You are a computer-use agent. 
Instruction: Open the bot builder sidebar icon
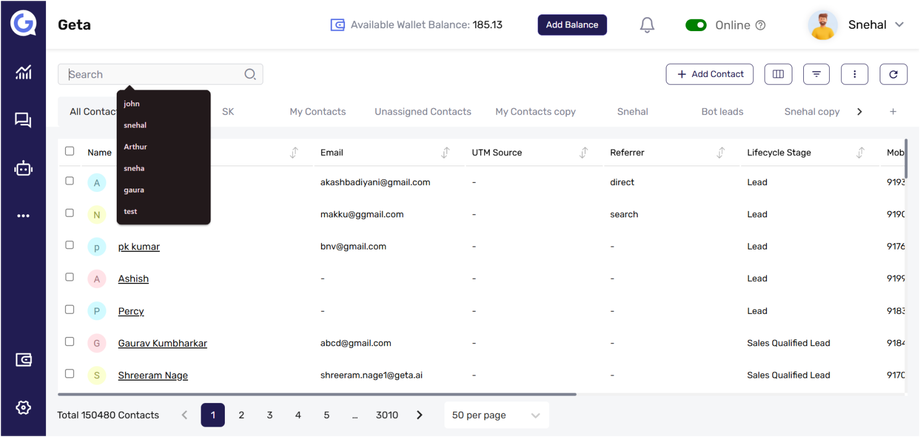[23, 169]
